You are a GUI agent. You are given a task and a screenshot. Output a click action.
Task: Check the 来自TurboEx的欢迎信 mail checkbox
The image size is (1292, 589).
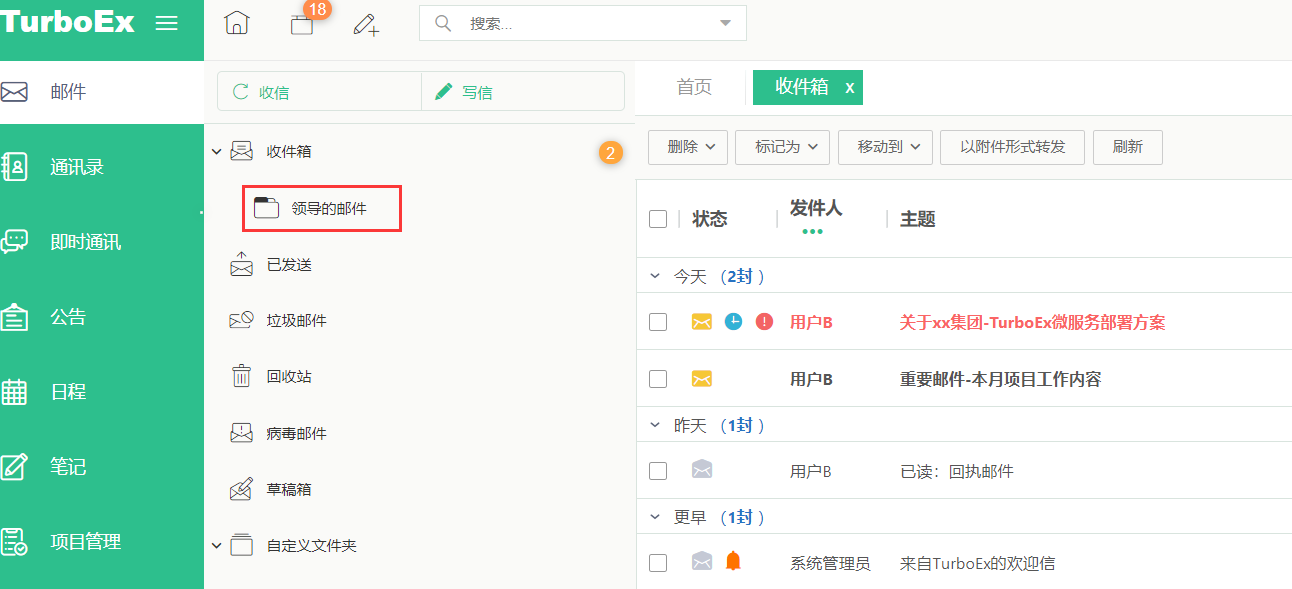[658, 563]
